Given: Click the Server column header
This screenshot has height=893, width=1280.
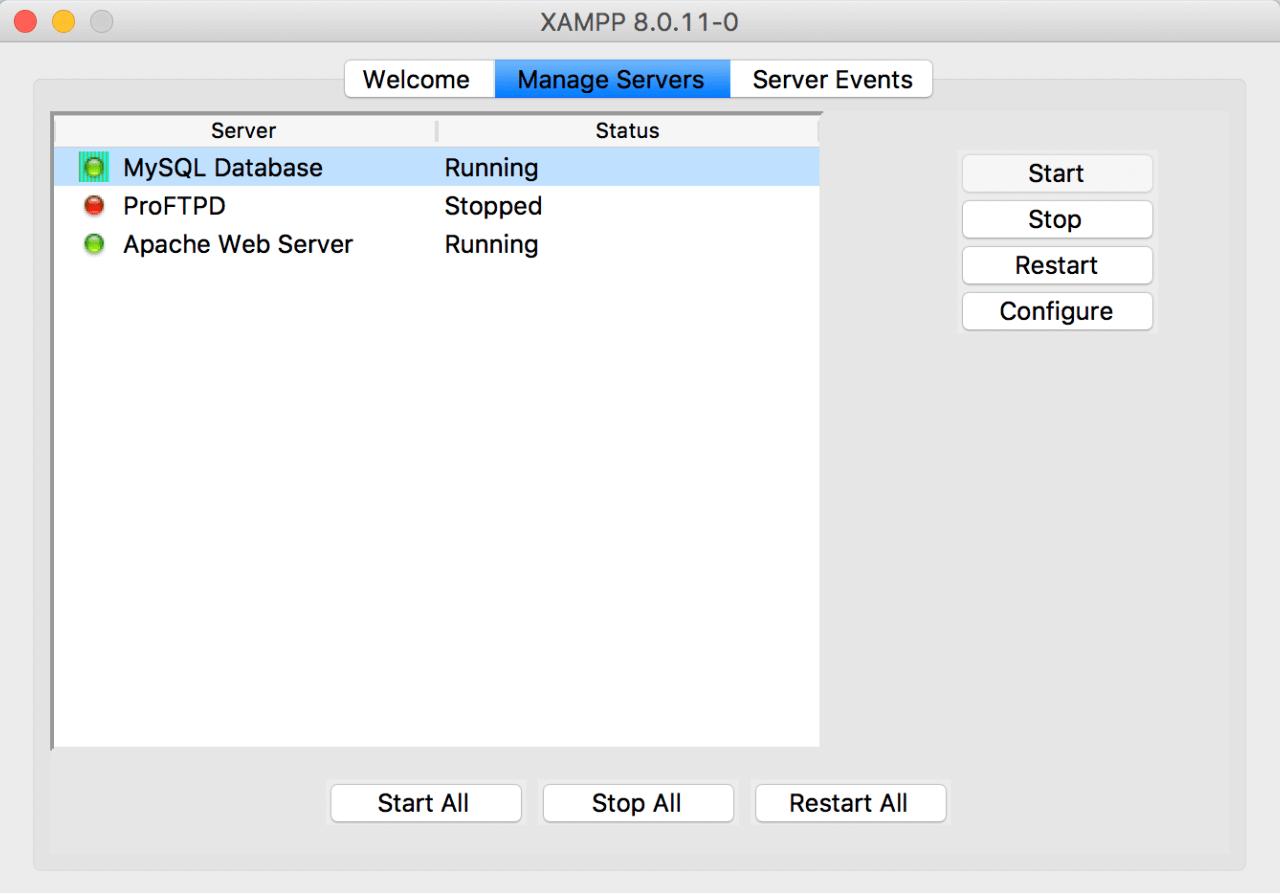Looking at the screenshot, I should pos(243,130).
